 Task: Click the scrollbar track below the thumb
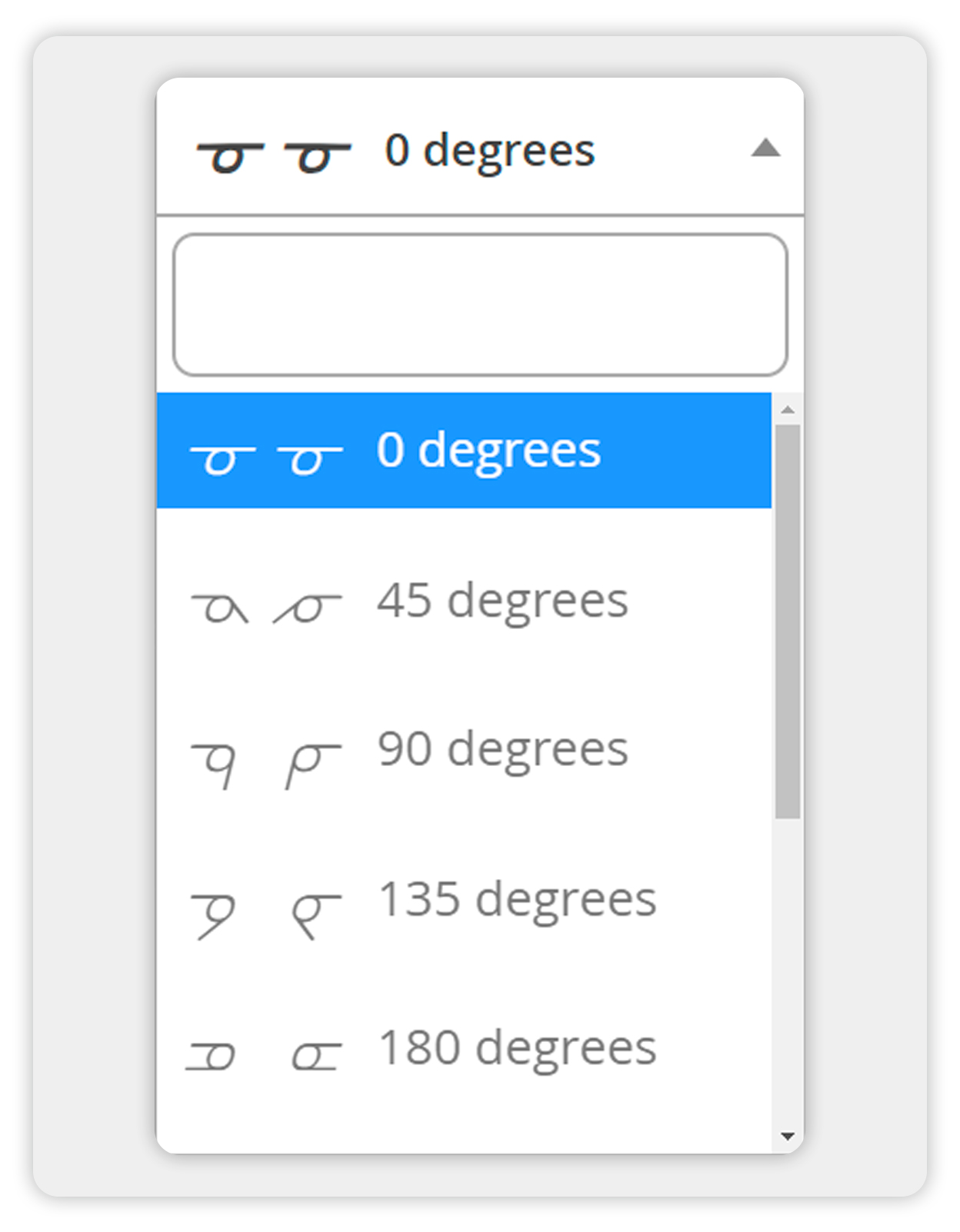point(787,969)
